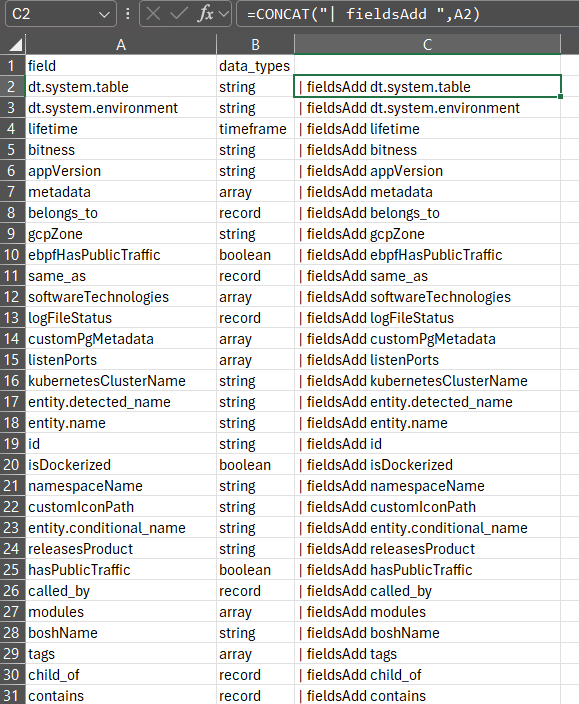Select '| fieldsAdd lifetime' cell

coord(427,129)
